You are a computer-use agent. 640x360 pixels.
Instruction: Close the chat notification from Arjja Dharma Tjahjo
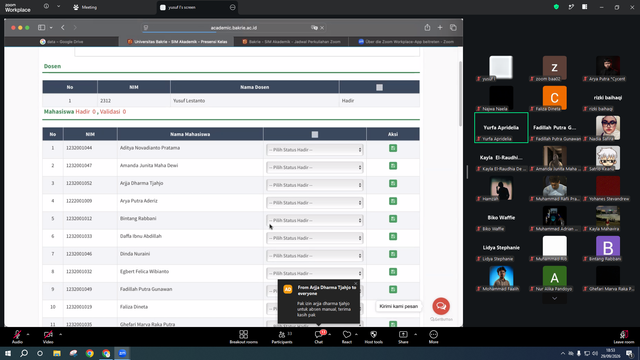tap(356, 283)
